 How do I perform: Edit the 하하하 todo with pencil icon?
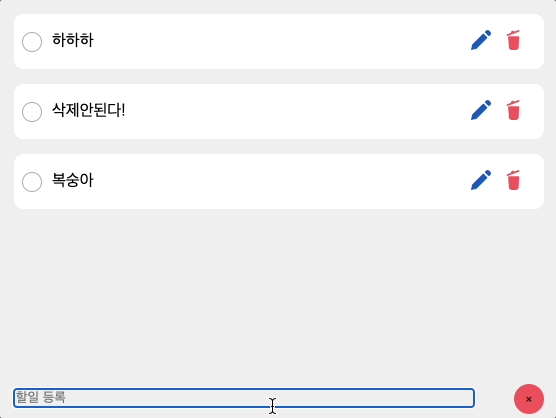(x=481, y=40)
